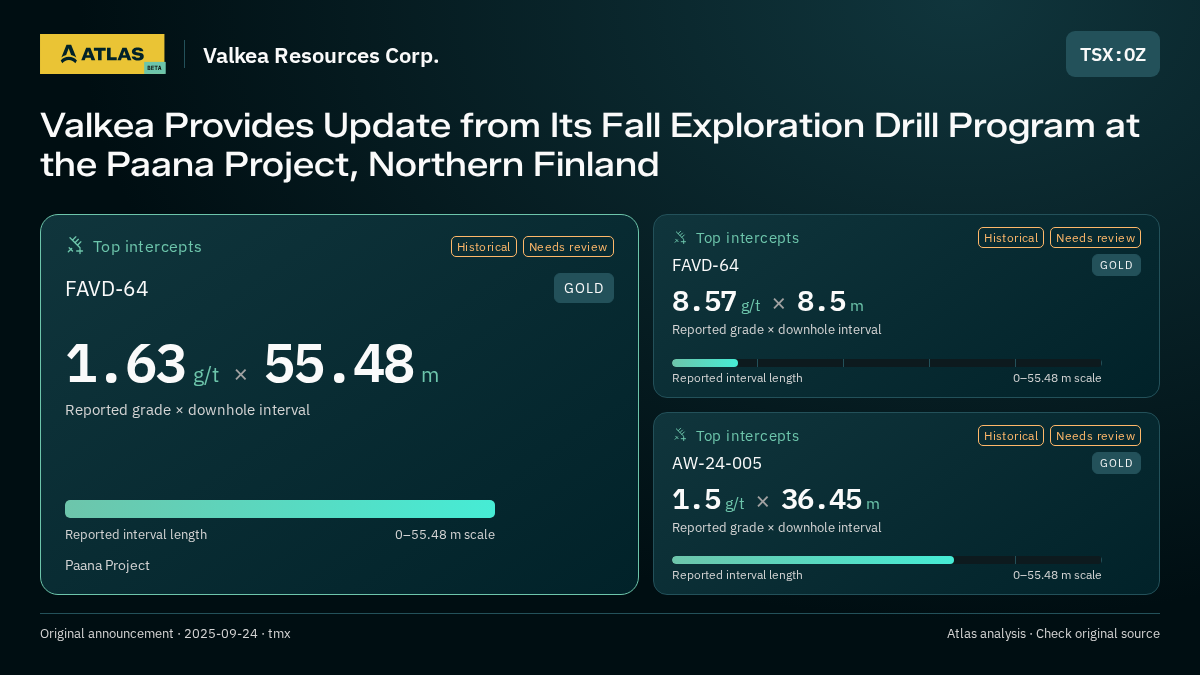Click the Atlas analysis Check original source footer
Image resolution: width=1200 pixels, height=675 pixels.
coord(1053,633)
